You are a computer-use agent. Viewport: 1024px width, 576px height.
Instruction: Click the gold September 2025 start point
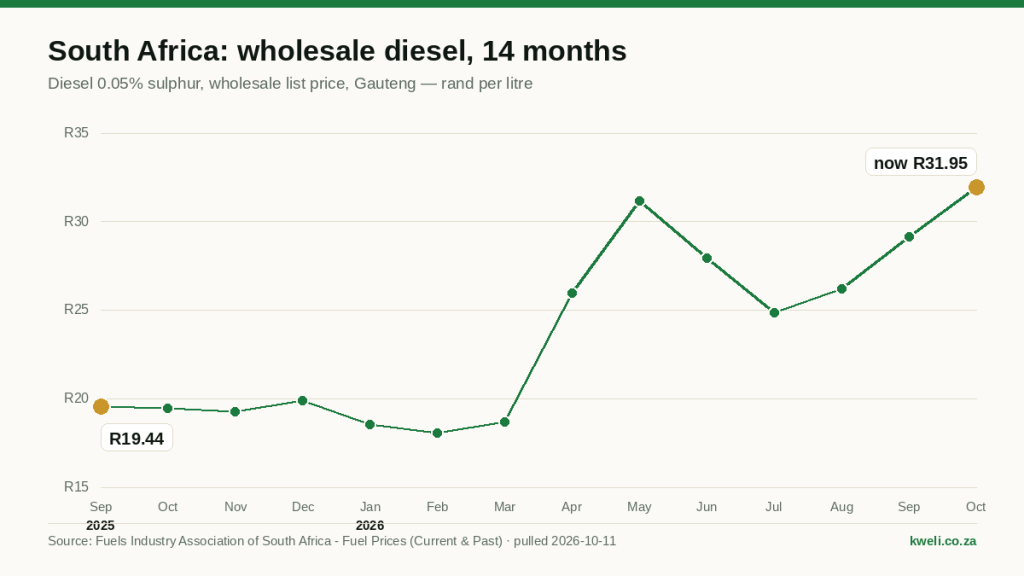(101, 407)
